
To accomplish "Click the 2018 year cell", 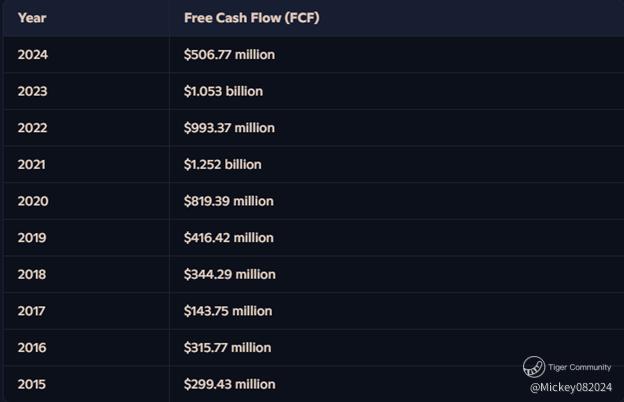I will 33,274.
